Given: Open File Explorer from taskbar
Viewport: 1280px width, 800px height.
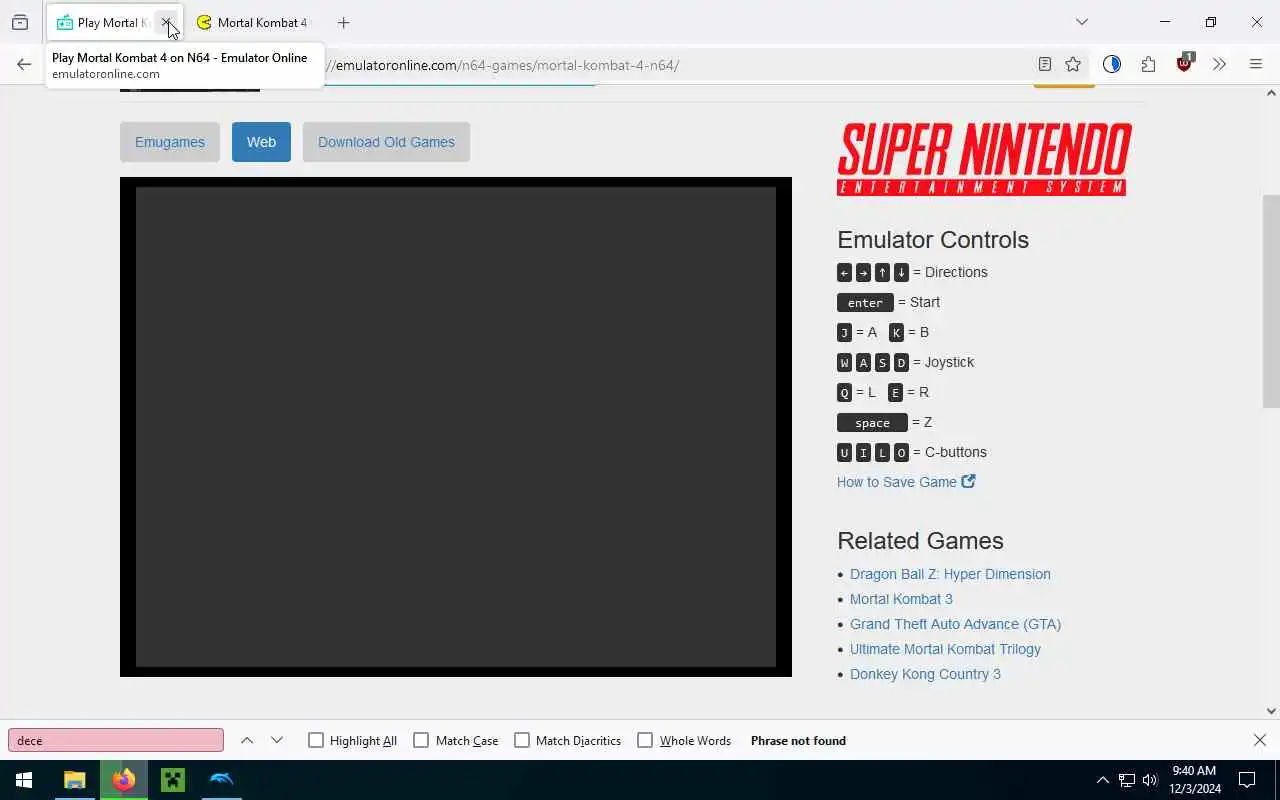Looking at the screenshot, I should [75, 780].
